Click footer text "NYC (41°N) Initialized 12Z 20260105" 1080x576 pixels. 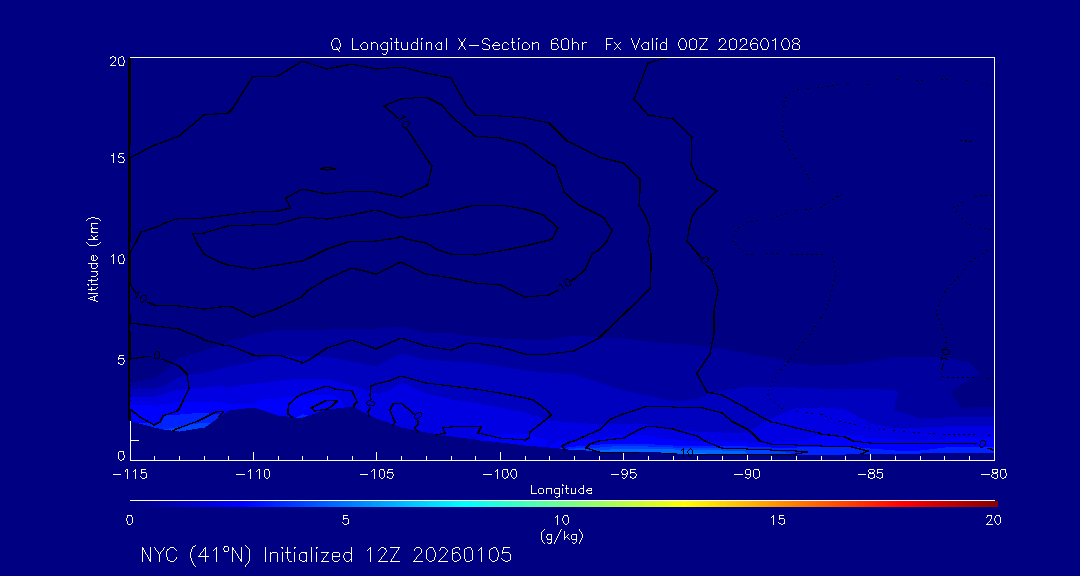click(x=326, y=555)
